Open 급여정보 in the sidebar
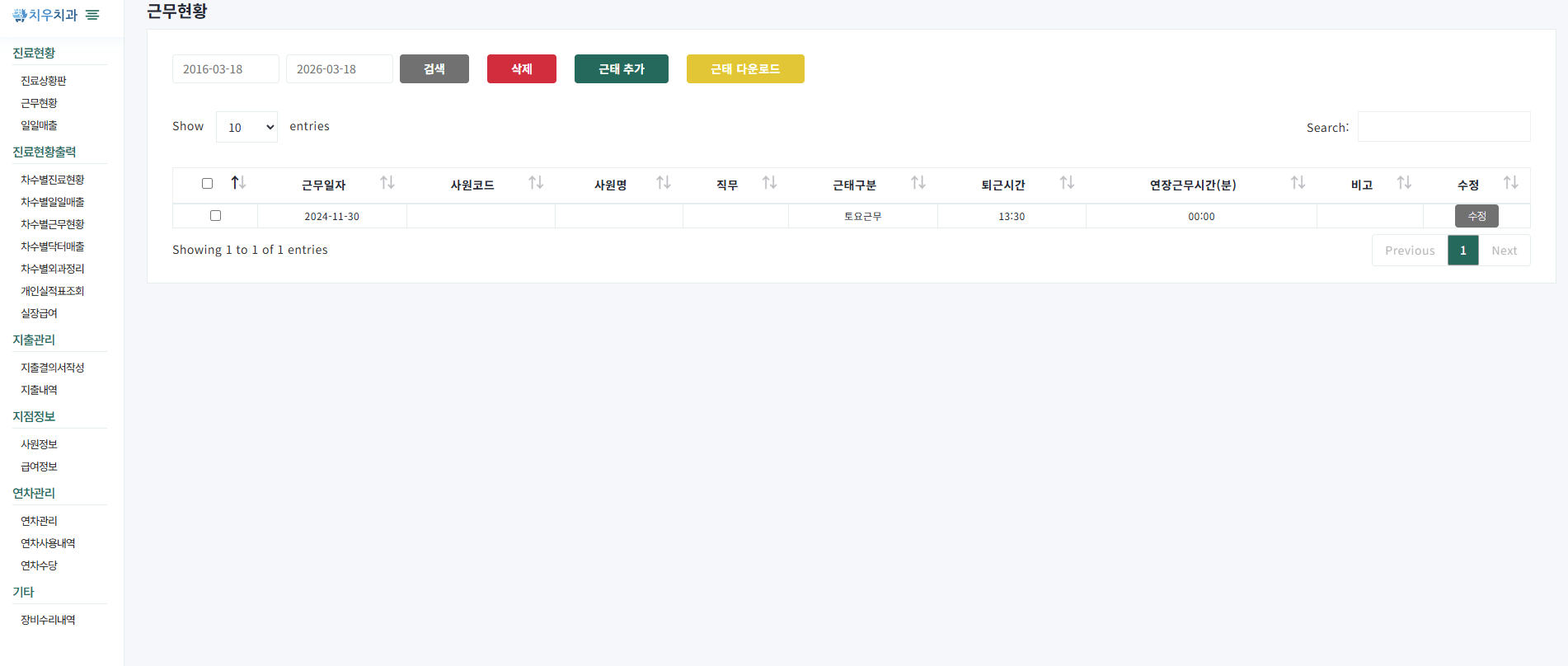This screenshot has width=1568, height=666. tap(39, 467)
